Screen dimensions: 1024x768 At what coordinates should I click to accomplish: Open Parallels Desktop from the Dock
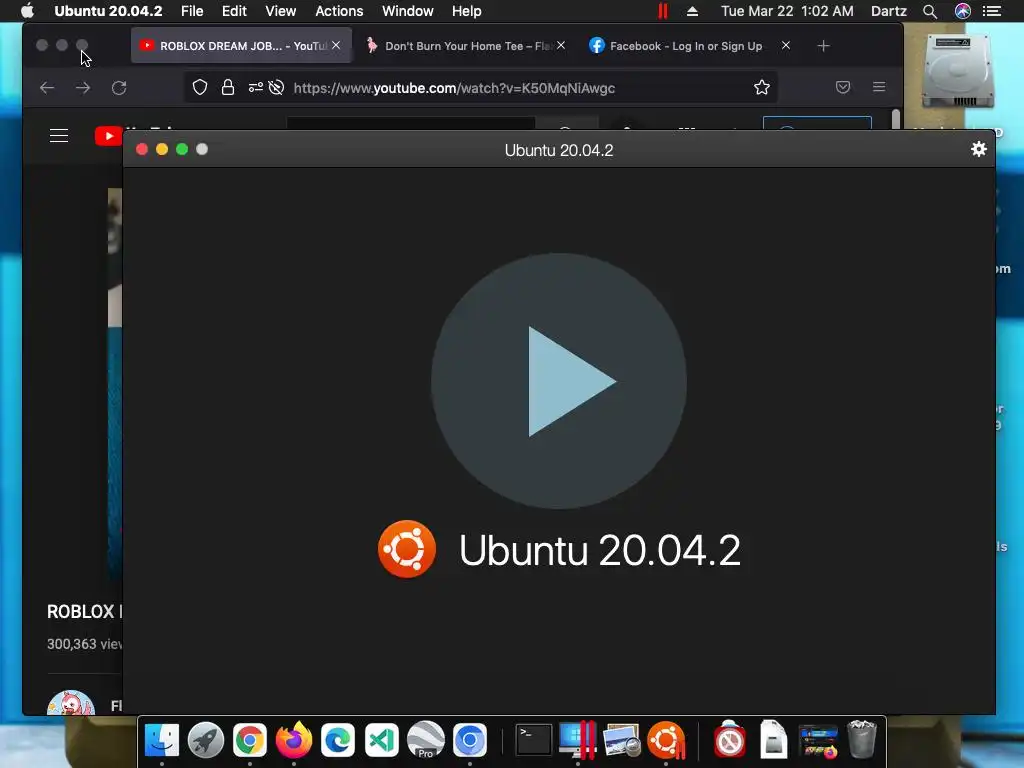tap(578, 740)
